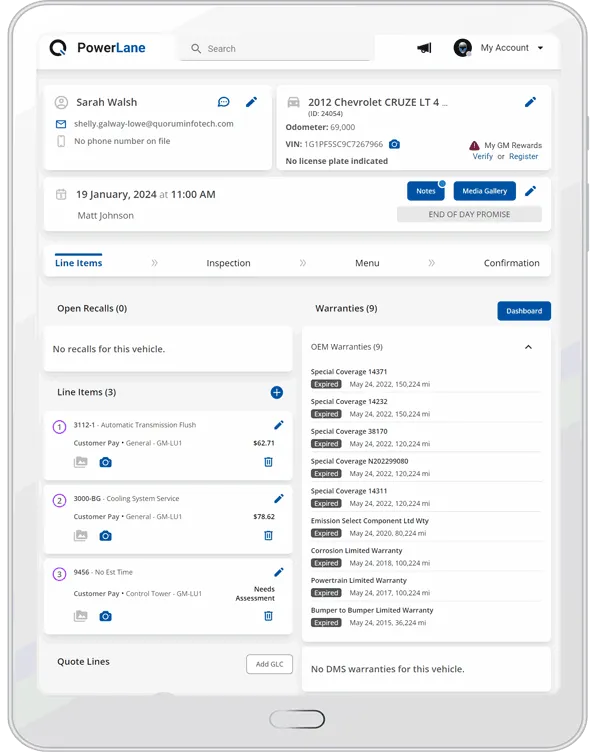Take photo for Automatic Transmission Flush line
600x754 pixels.
(x=105, y=462)
